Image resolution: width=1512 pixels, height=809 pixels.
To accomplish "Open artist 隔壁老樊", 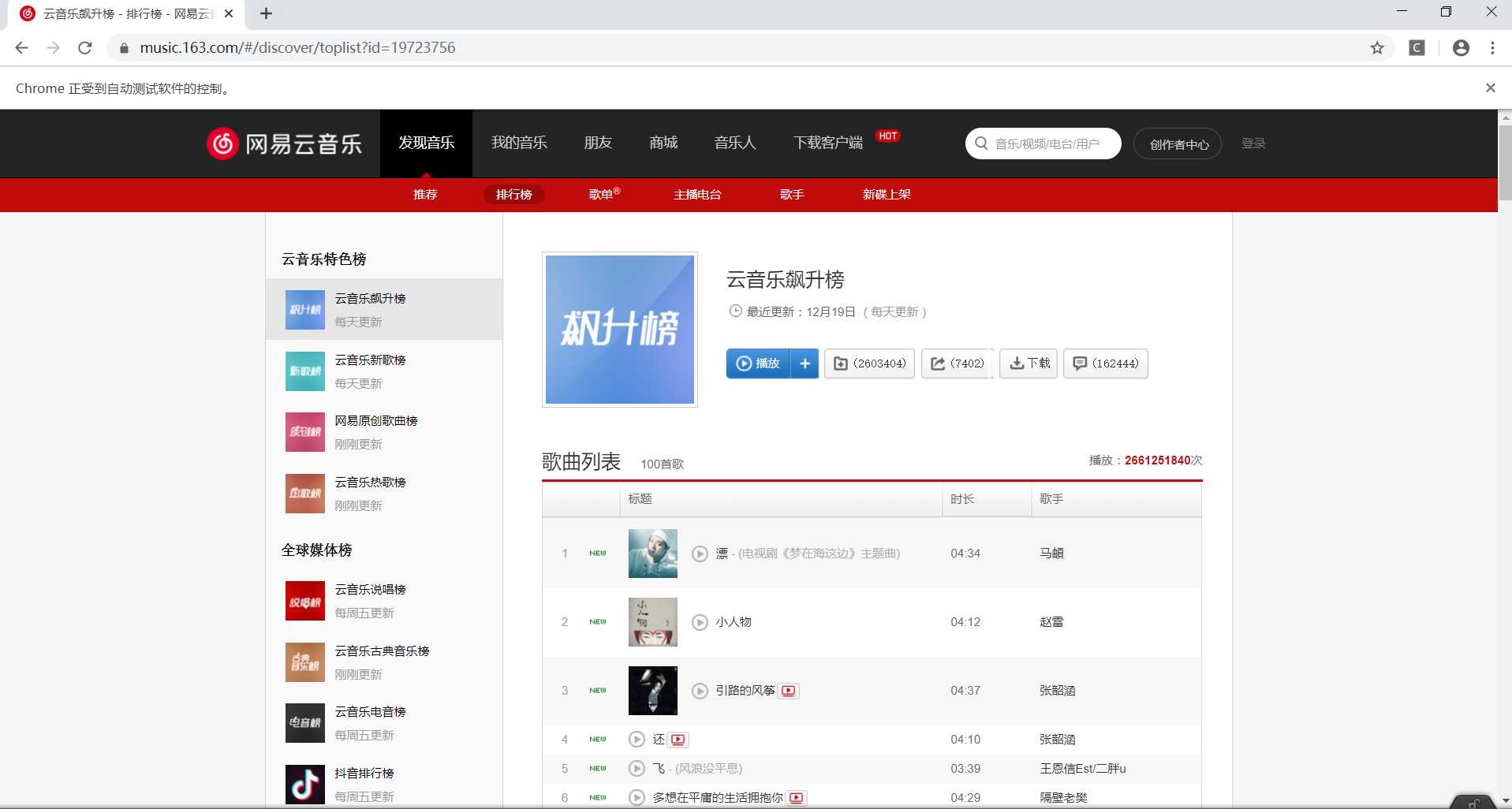I will click(1063, 797).
